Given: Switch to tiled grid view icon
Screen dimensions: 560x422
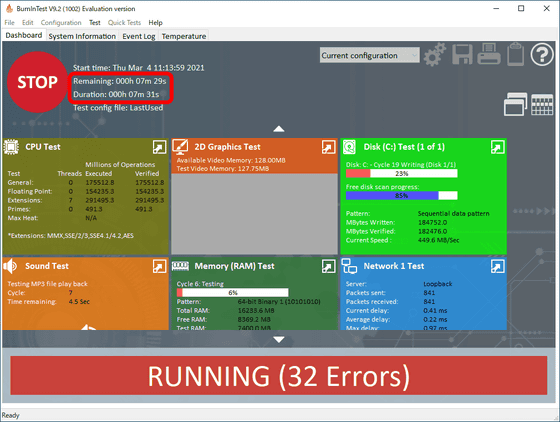Looking at the screenshot, I should [542, 105].
